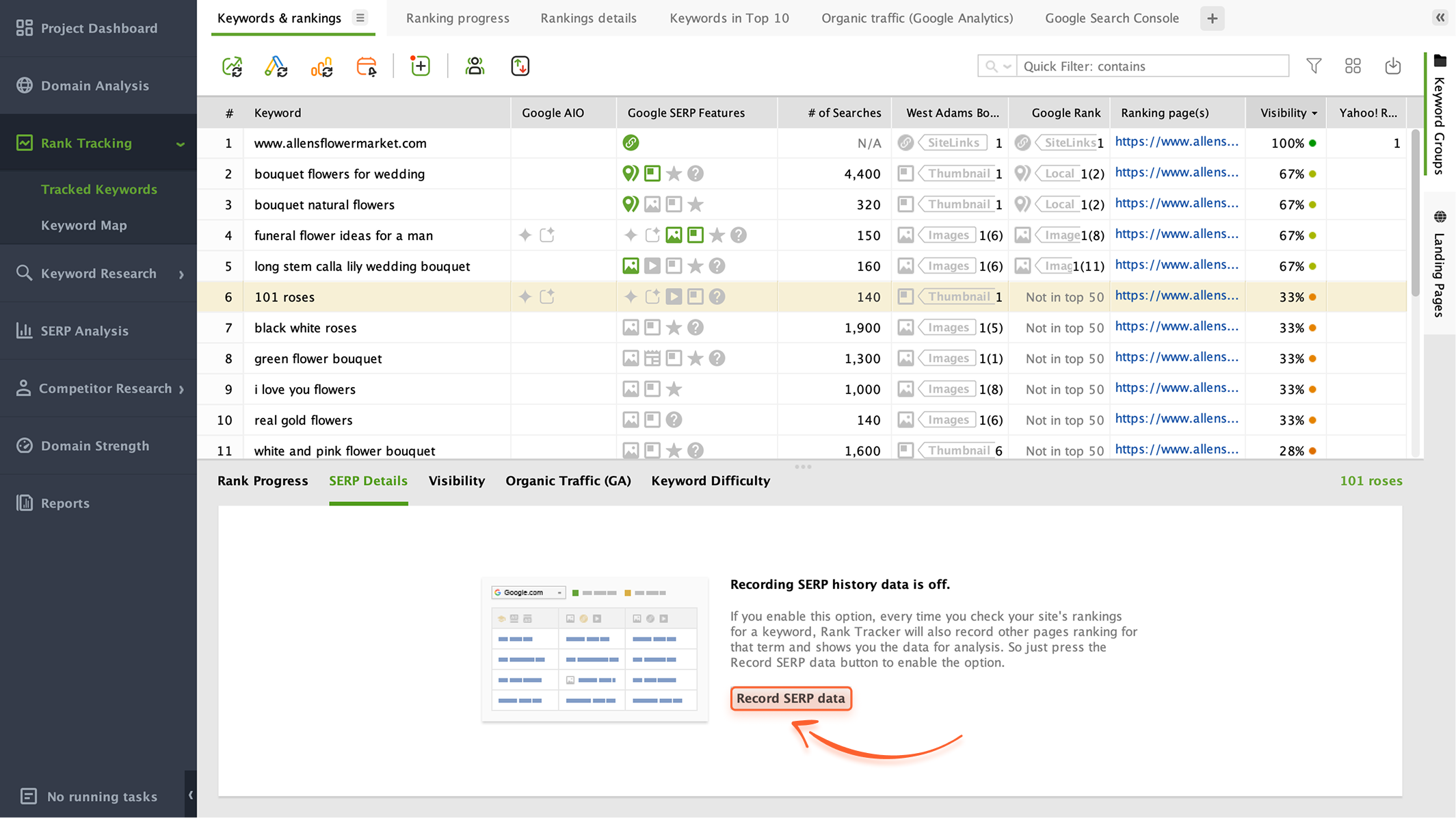1456x818 pixels.
Task: Click AI overview sparkle icon for 101 roses
Action: pos(525,297)
